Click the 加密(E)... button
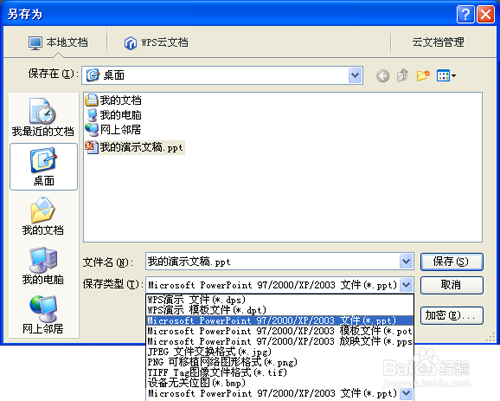This screenshot has height=401, width=500. (452, 315)
